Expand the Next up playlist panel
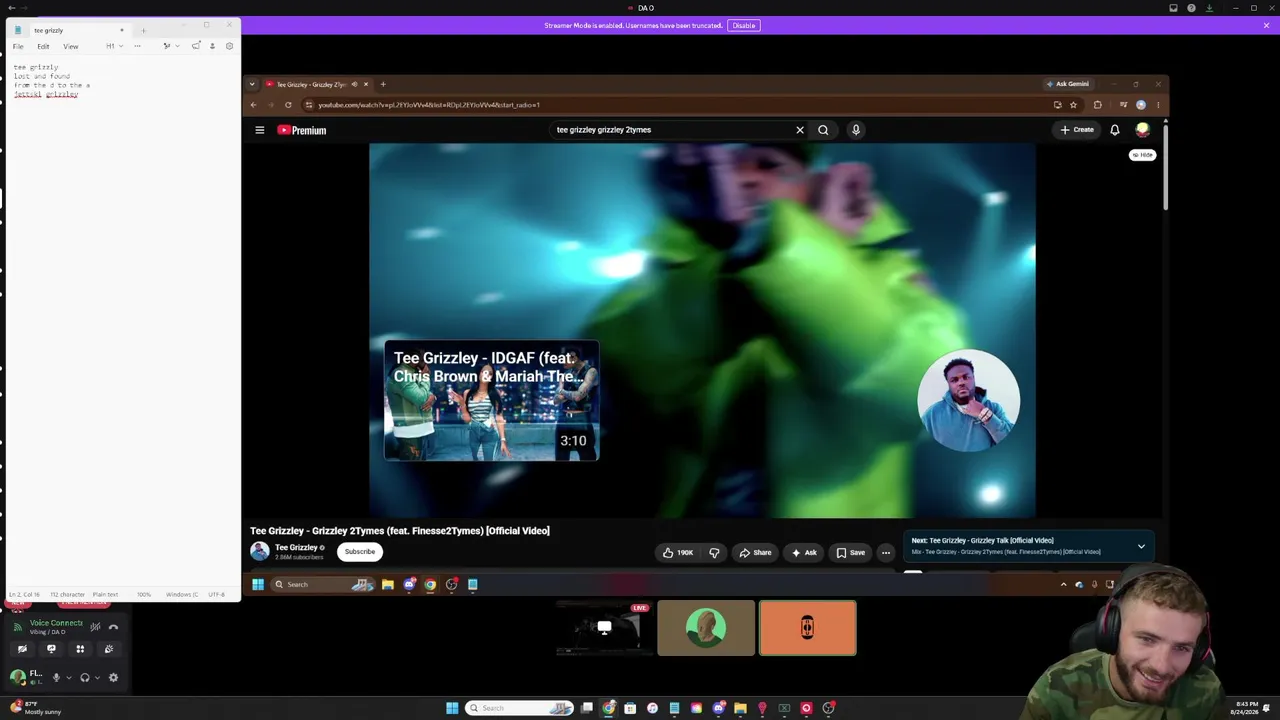The width and height of the screenshot is (1280, 720). click(1141, 546)
